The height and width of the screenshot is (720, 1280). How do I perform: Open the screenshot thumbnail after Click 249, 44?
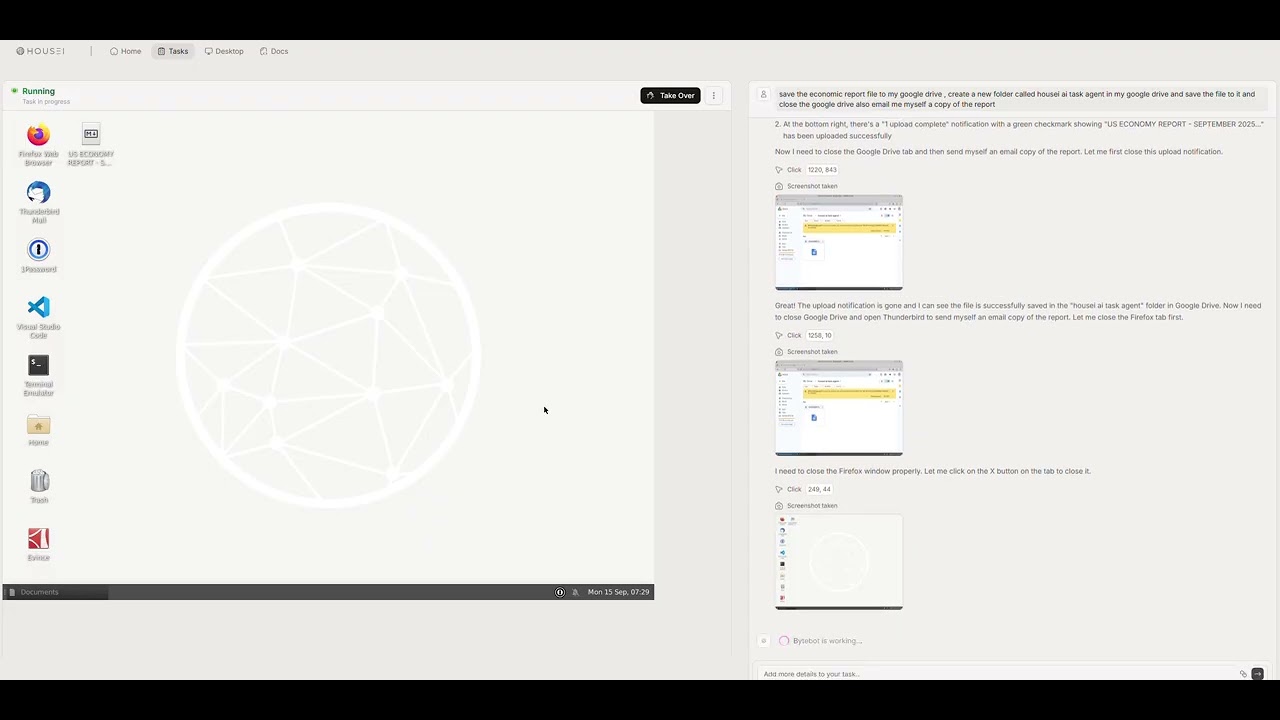click(839, 562)
